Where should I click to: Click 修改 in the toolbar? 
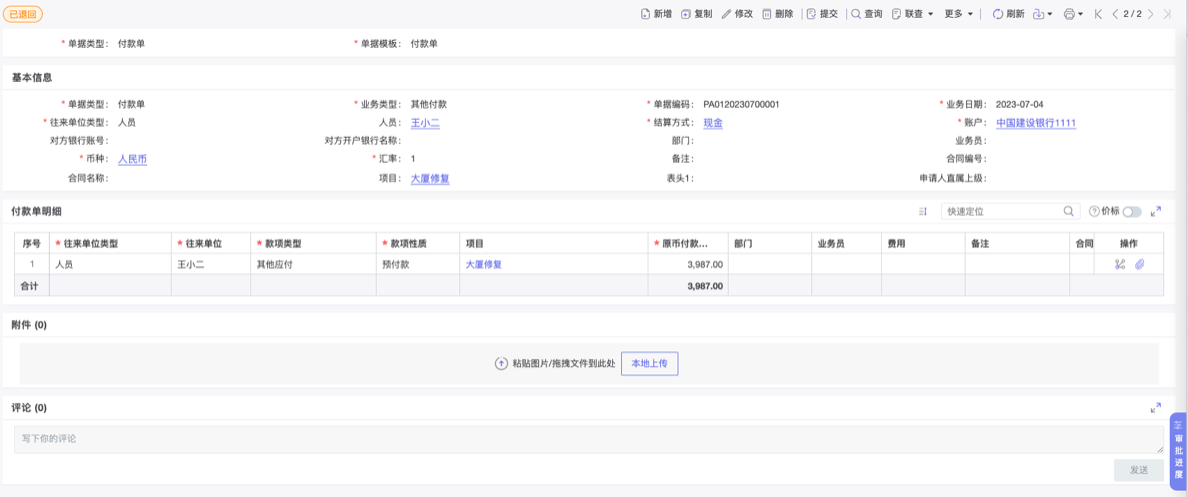tap(737, 14)
